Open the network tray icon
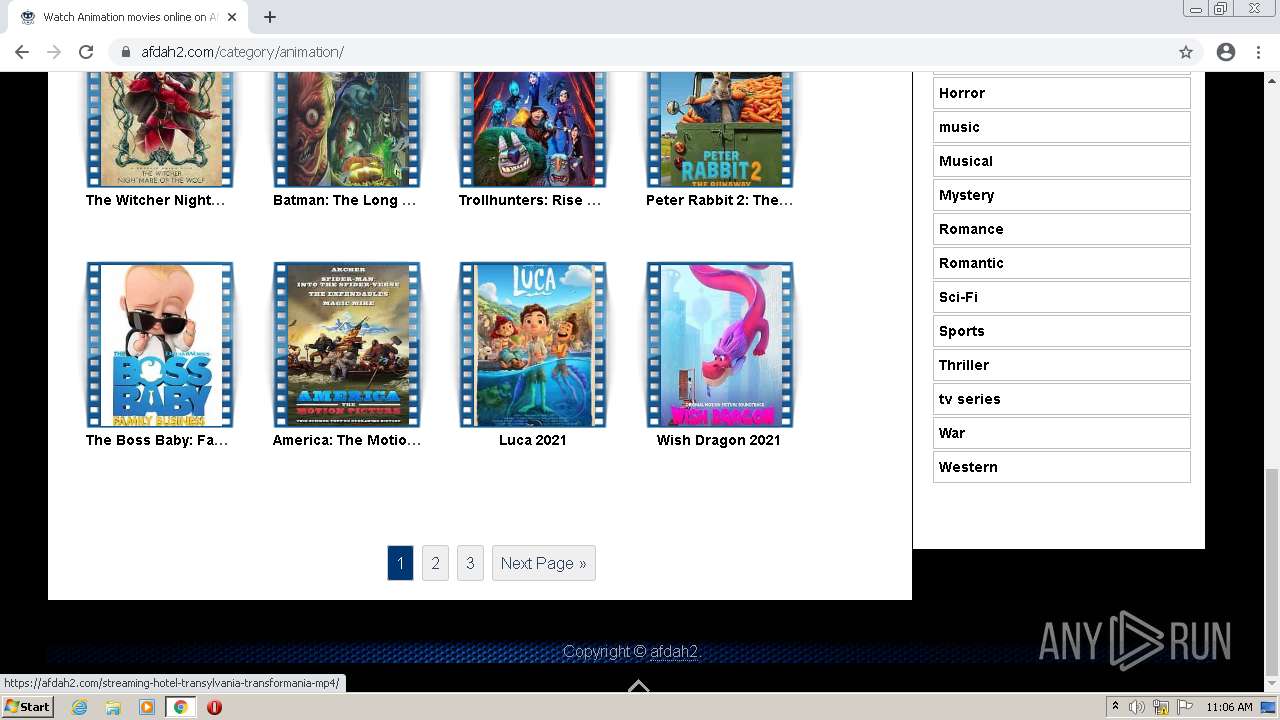 tap(1161, 707)
